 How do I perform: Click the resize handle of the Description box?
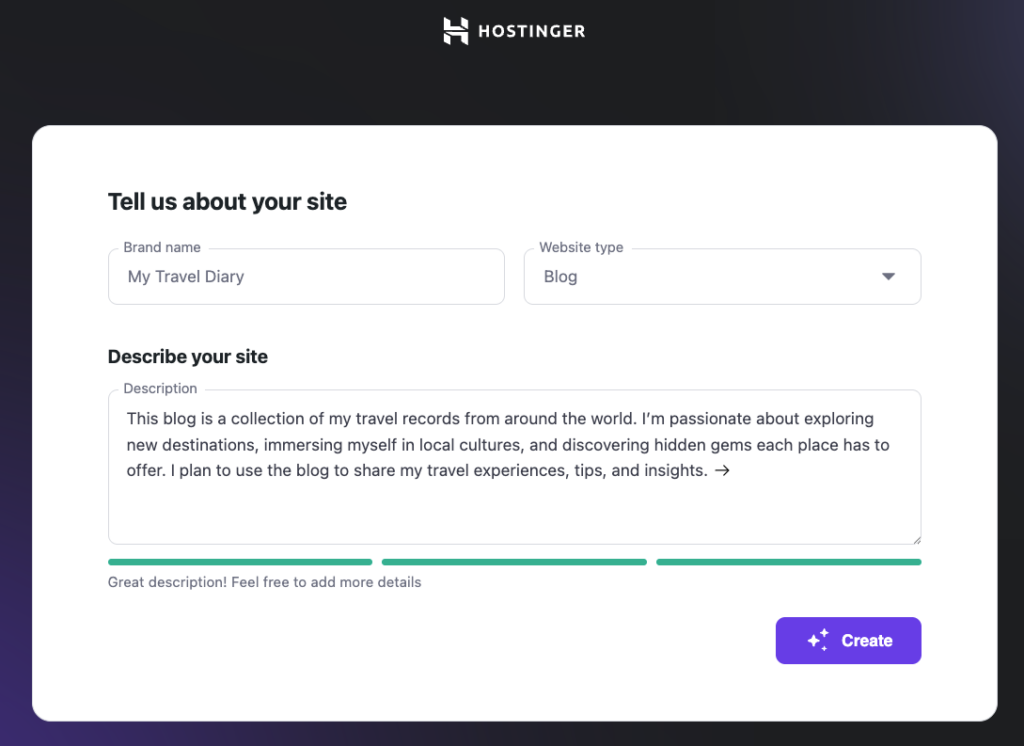point(914,538)
